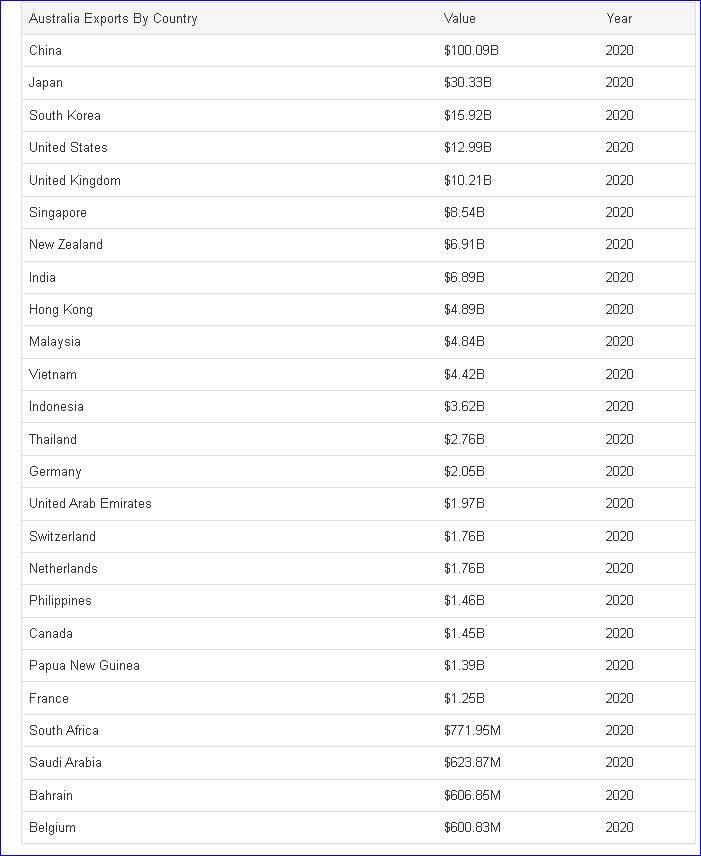Select the Papua New Guinea link
Image resolution: width=701 pixels, height=856 pixels.
click(x=84, y=665)
